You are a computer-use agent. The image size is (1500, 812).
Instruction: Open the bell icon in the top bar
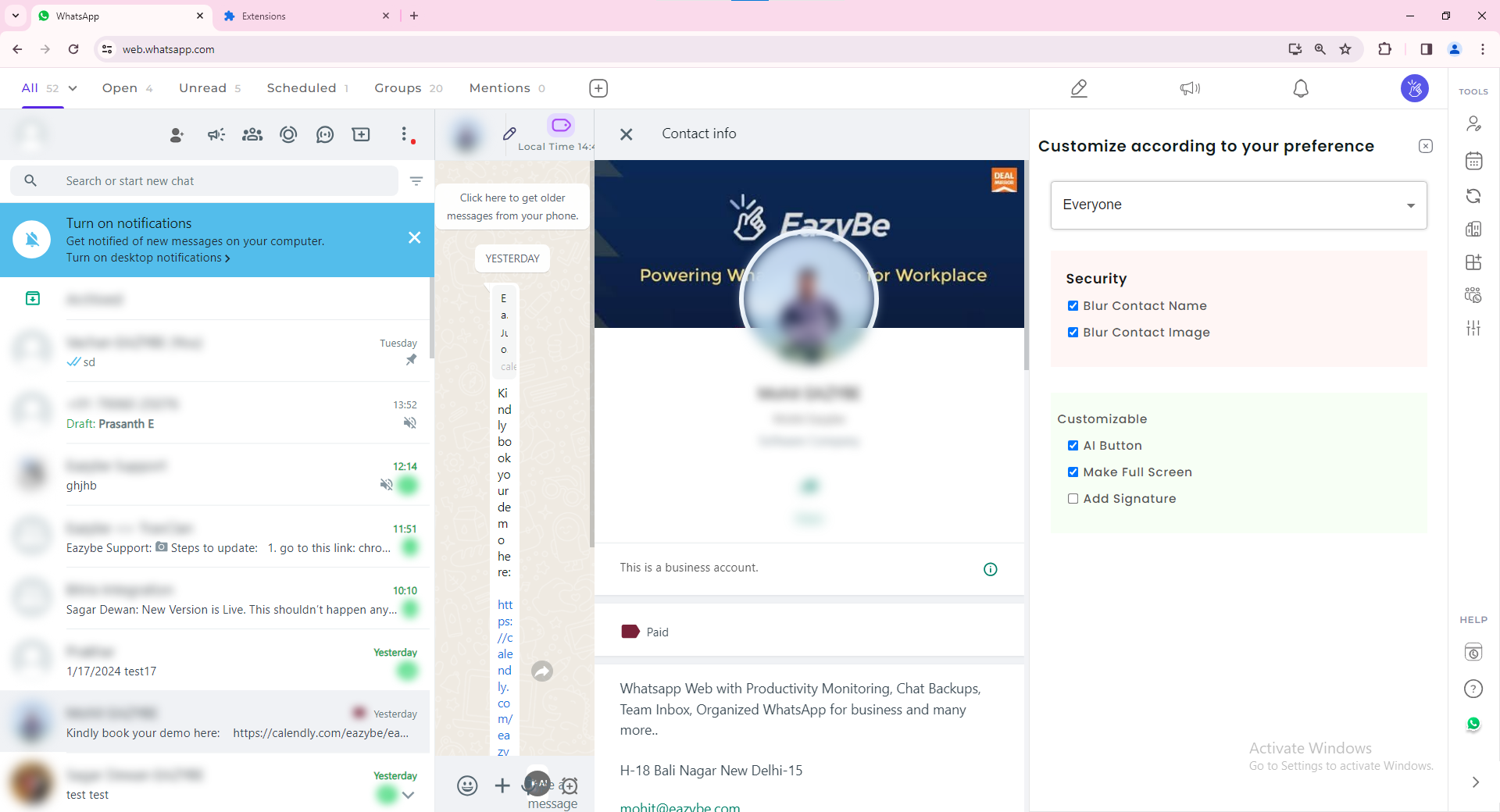click(1301, 88)
